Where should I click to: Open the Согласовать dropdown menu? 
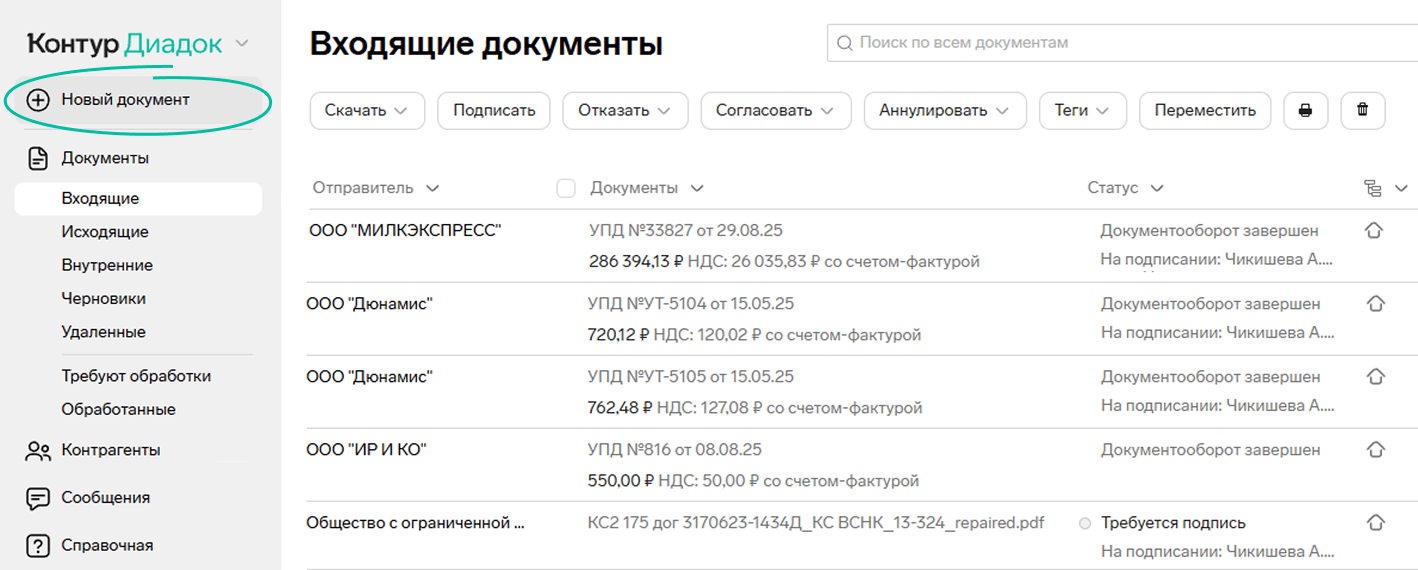coord(775,111)
